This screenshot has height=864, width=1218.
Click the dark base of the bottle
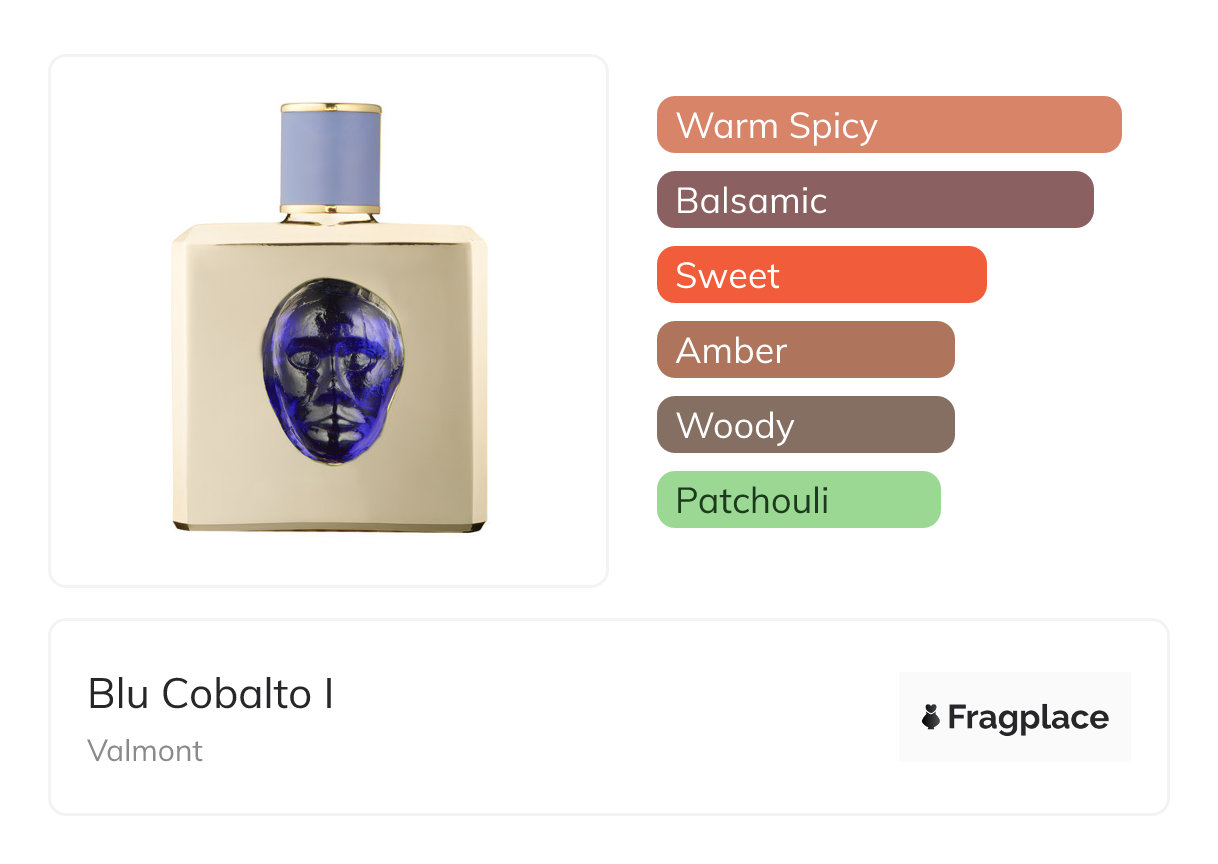click(x=331, y=525)
